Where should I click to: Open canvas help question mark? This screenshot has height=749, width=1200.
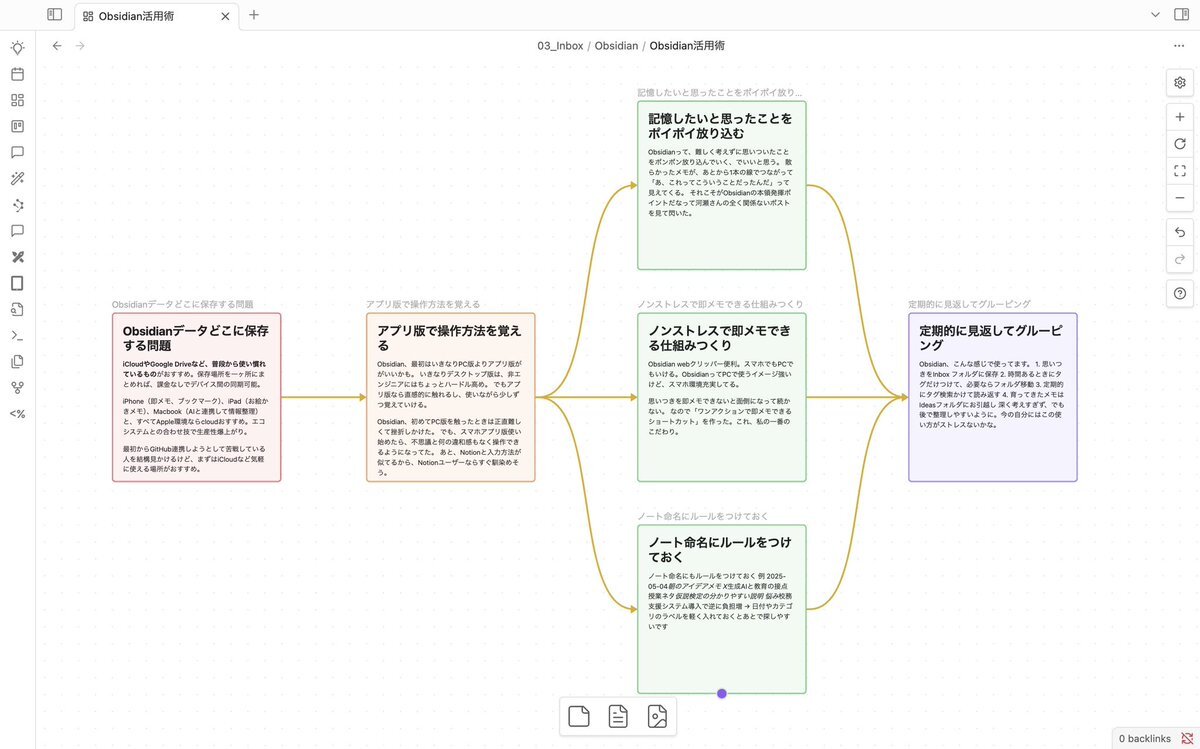1180,293
